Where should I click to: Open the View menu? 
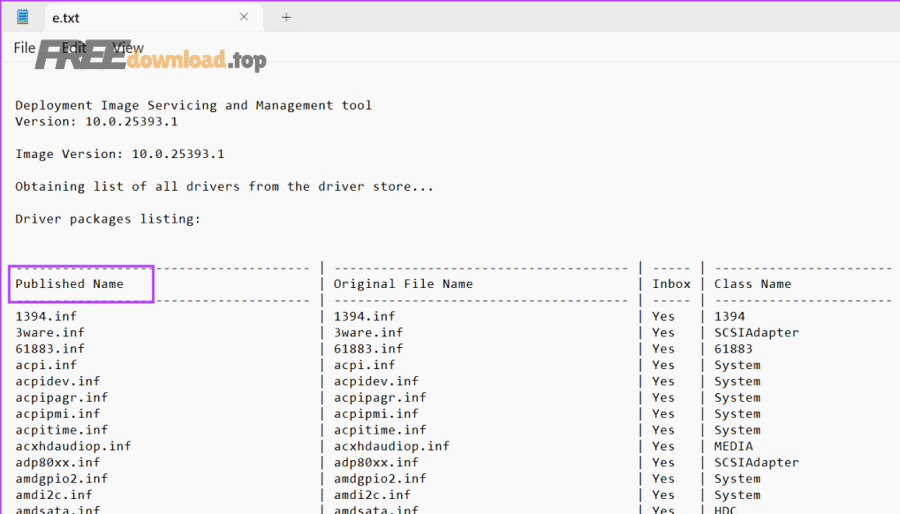(x=127, y=48)
